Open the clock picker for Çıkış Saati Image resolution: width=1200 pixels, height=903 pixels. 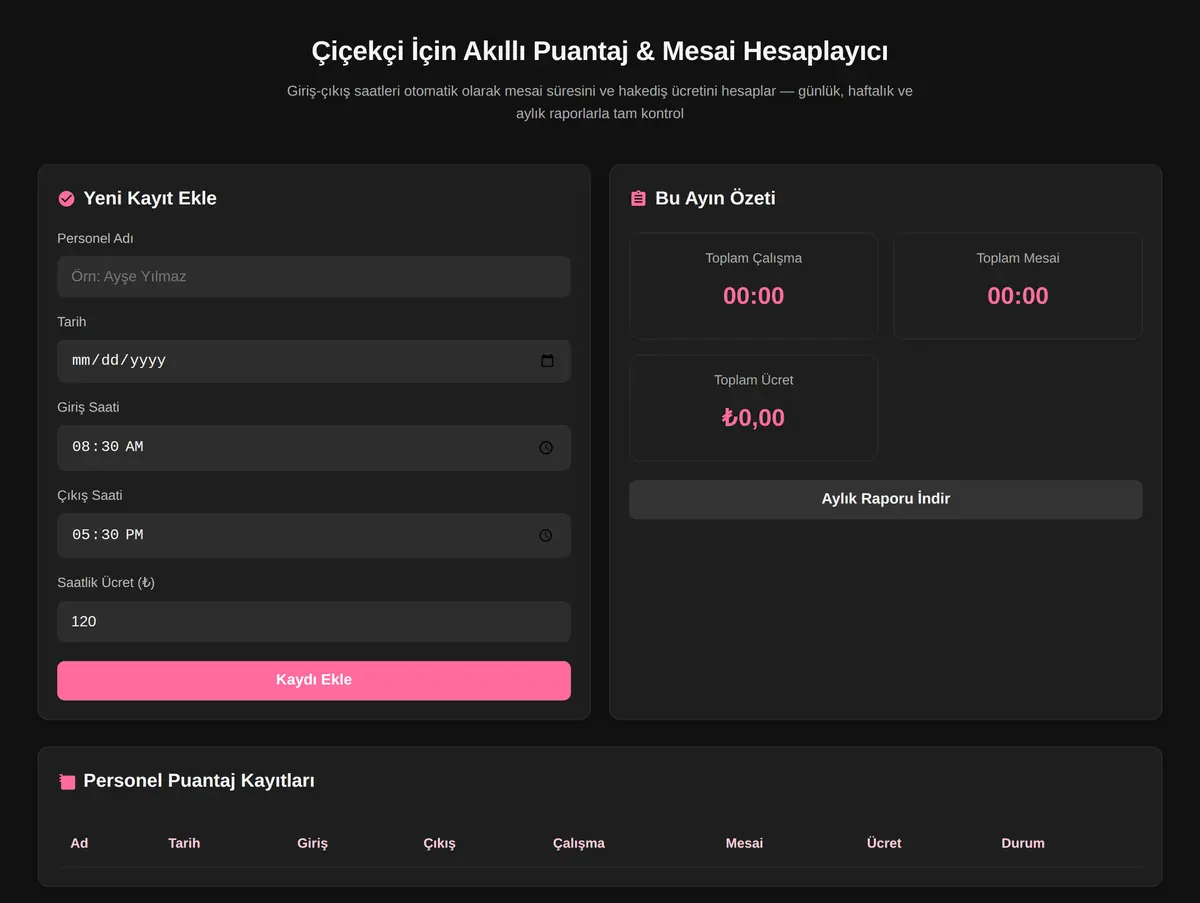point(546,535)
